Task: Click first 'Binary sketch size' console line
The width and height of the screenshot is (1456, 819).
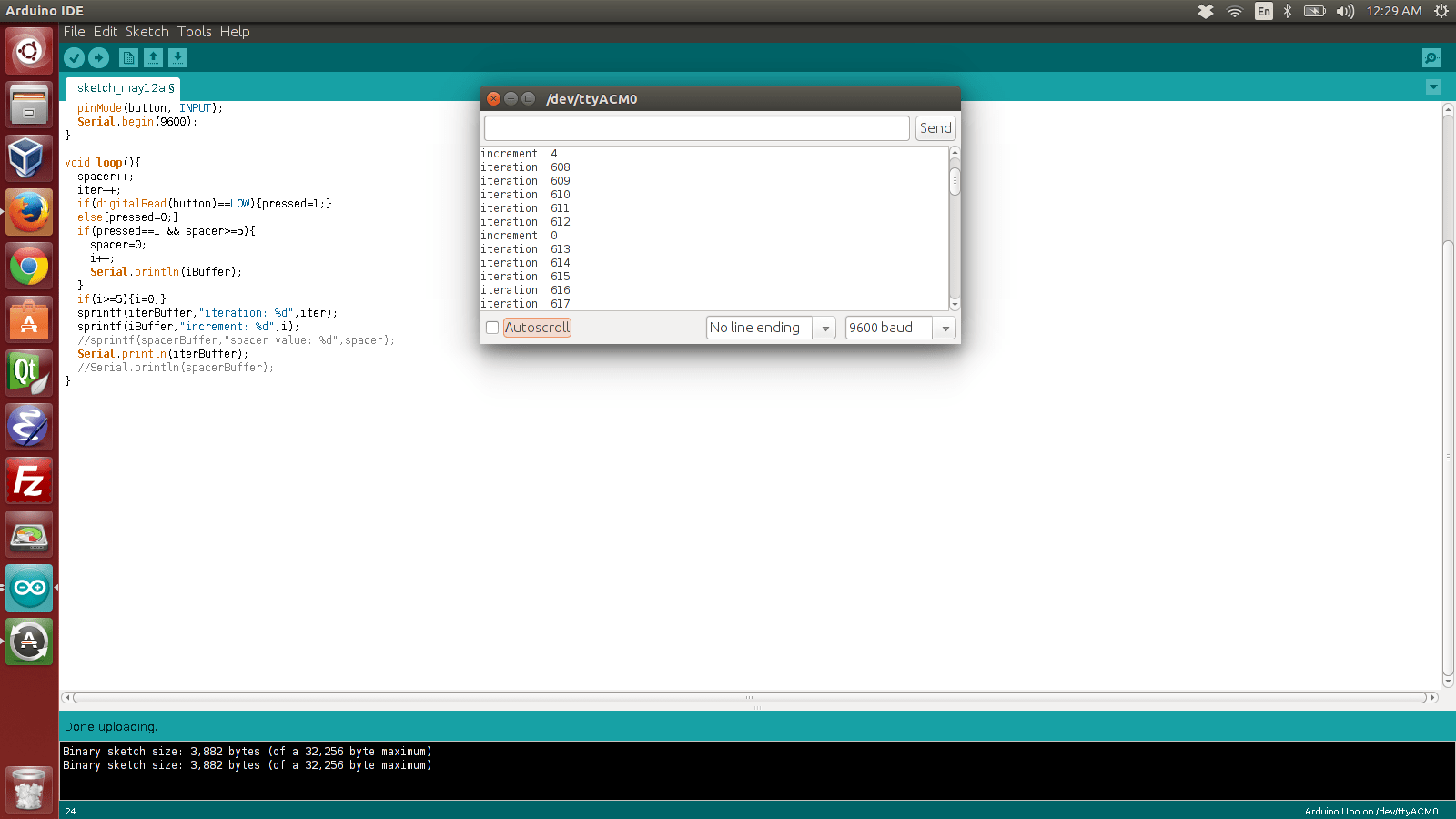Action: pos(248,752)
